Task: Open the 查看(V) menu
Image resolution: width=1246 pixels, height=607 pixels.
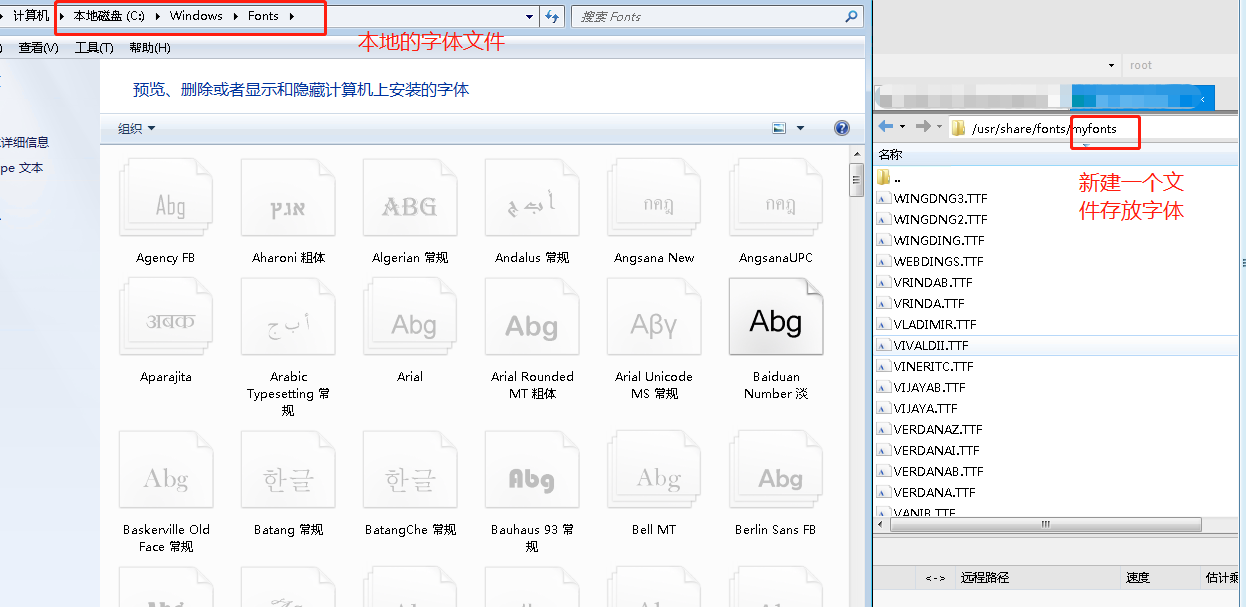Action: [37, 47]
